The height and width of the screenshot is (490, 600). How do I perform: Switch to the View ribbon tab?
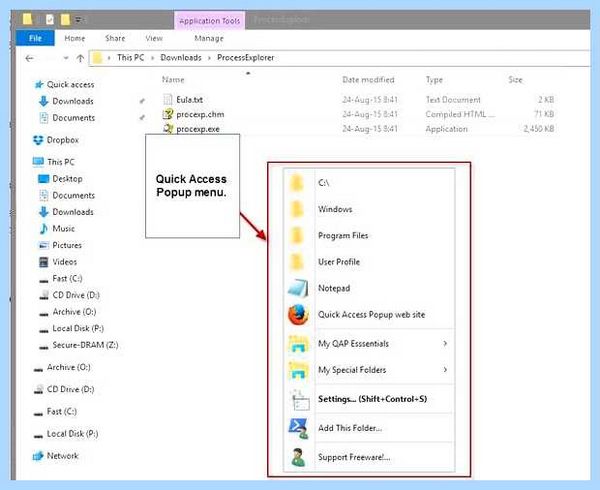154,38
